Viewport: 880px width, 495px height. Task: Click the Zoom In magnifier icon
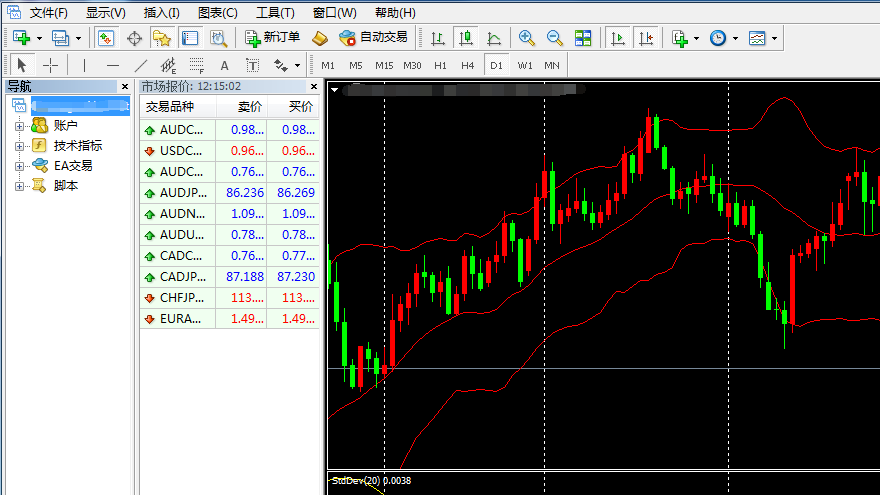pos(527,38)
